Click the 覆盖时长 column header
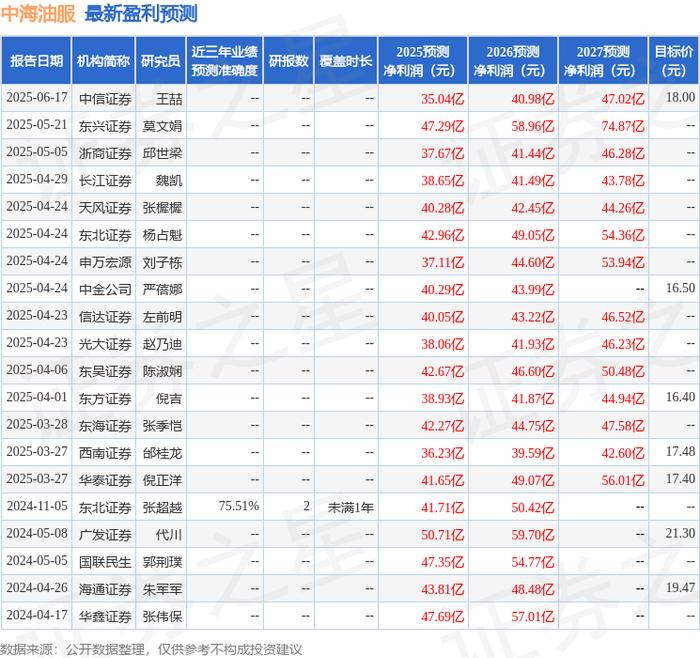Viewport: 700px width, 658px height. click(346, 61)
